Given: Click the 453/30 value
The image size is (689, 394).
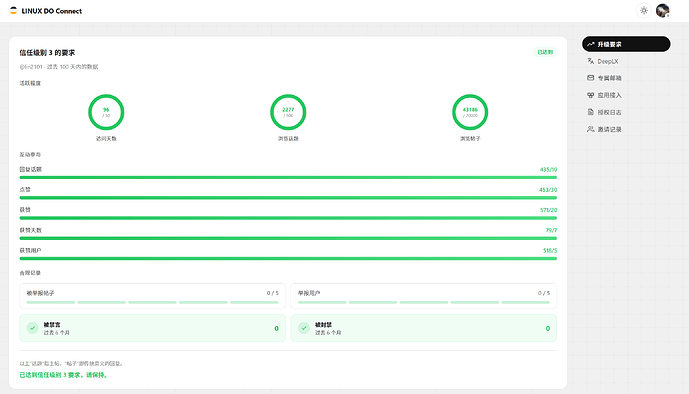Looking at the screenshot, I should 548,190.
